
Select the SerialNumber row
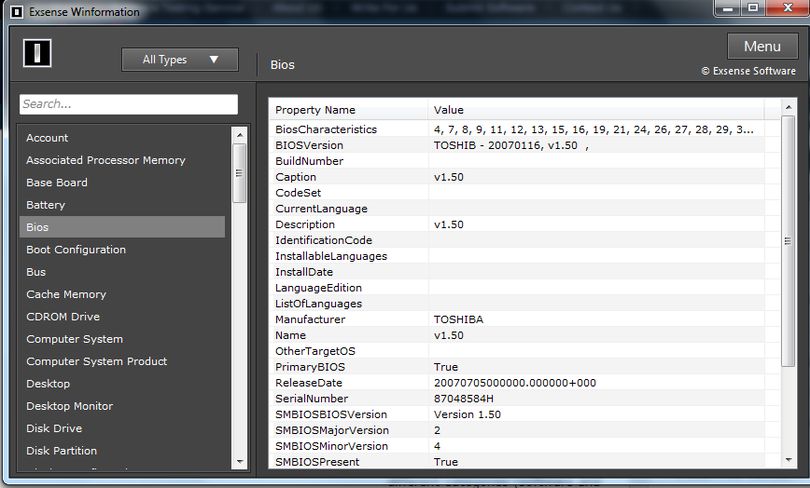click(517, 399)
